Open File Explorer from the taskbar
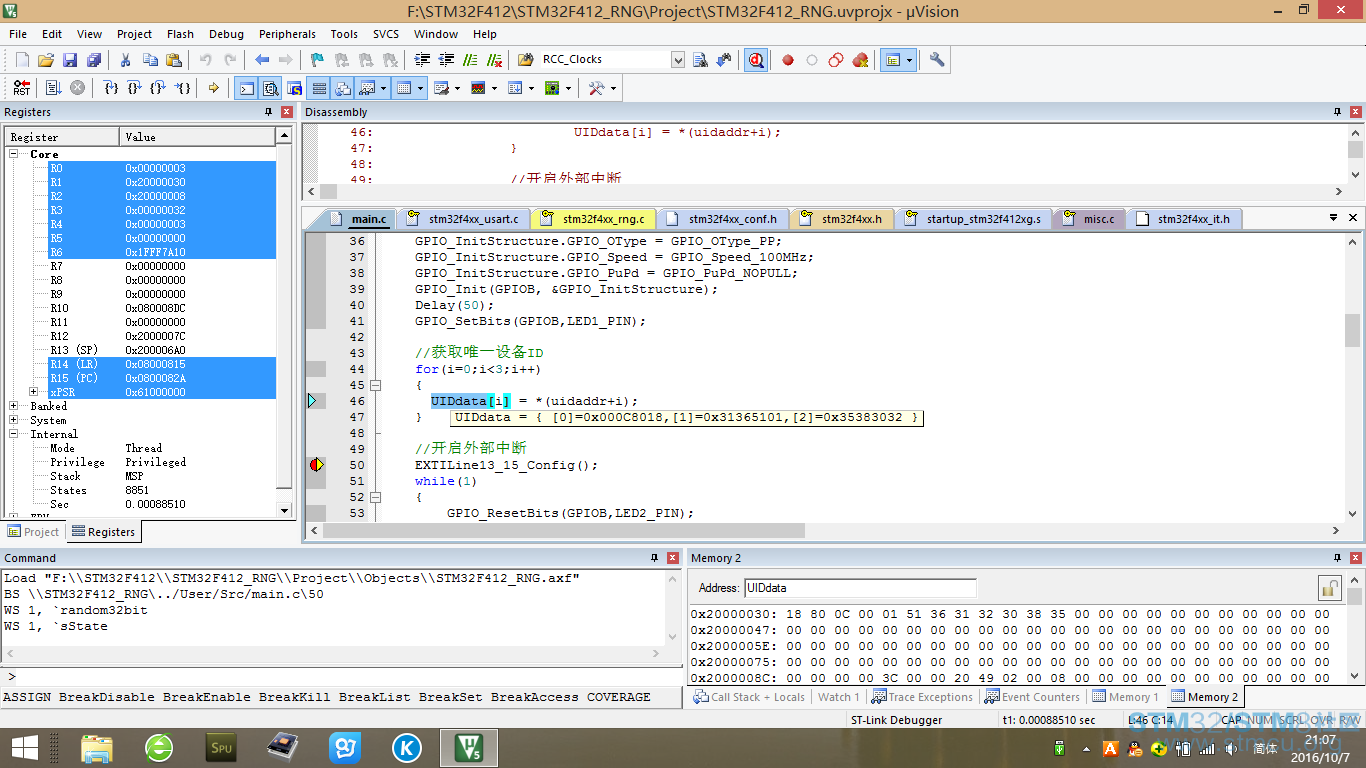This screenshot has height=768, width=1366. (x=97, y=748)
